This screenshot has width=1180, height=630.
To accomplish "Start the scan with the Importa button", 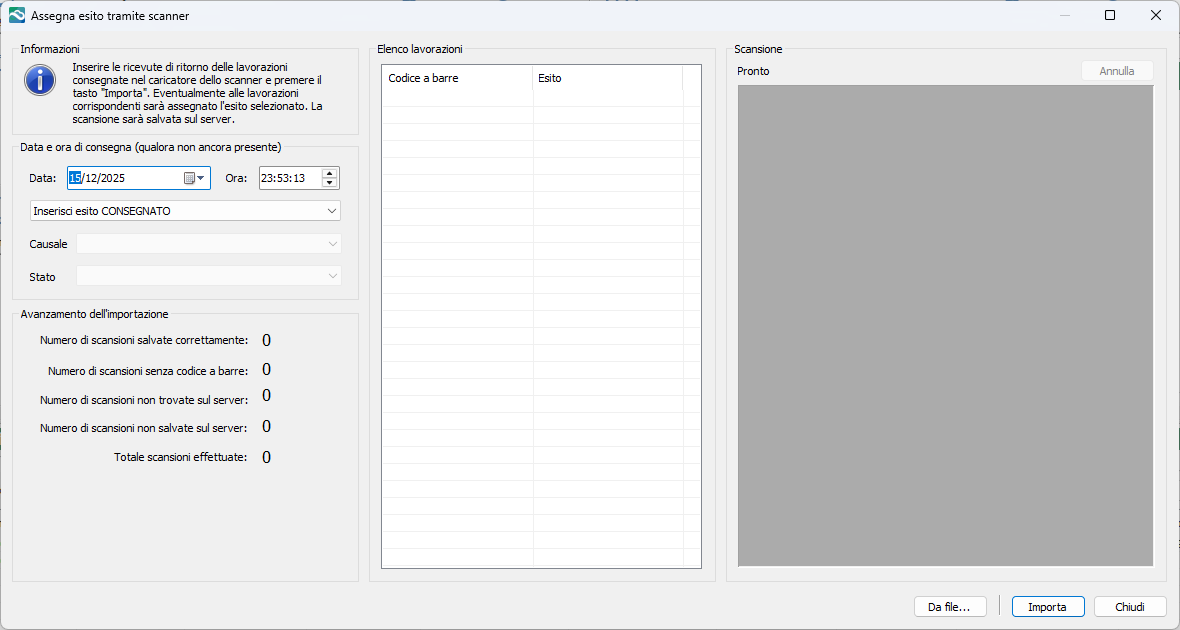I will (1047, 607).
